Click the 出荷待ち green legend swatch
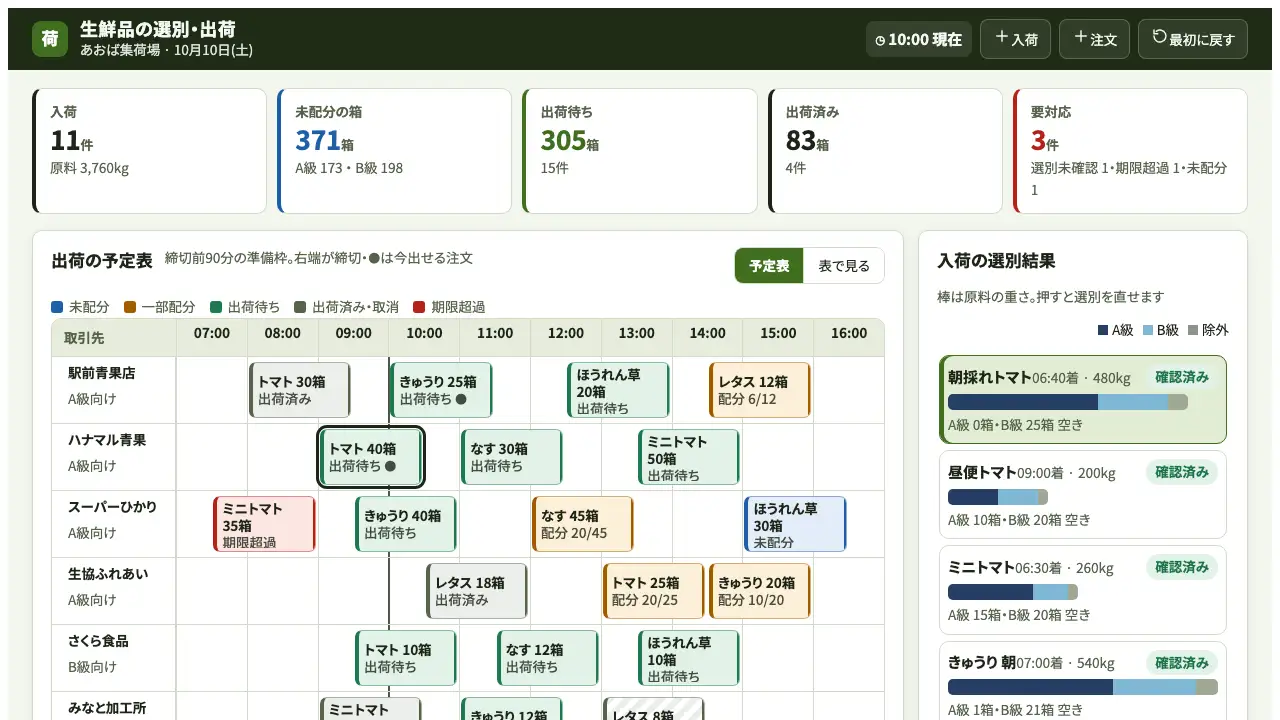This screenshot has height=720, width=1280. (216, 307)
